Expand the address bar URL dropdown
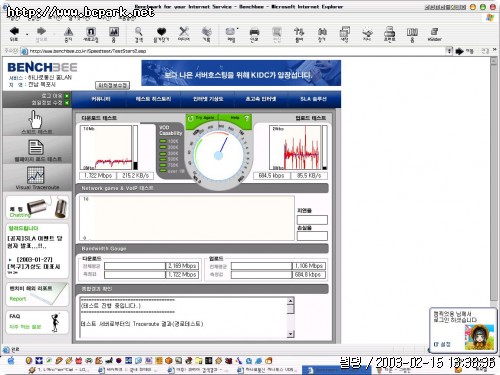Viewport: 500px width, 375px height. click(449, 51)
